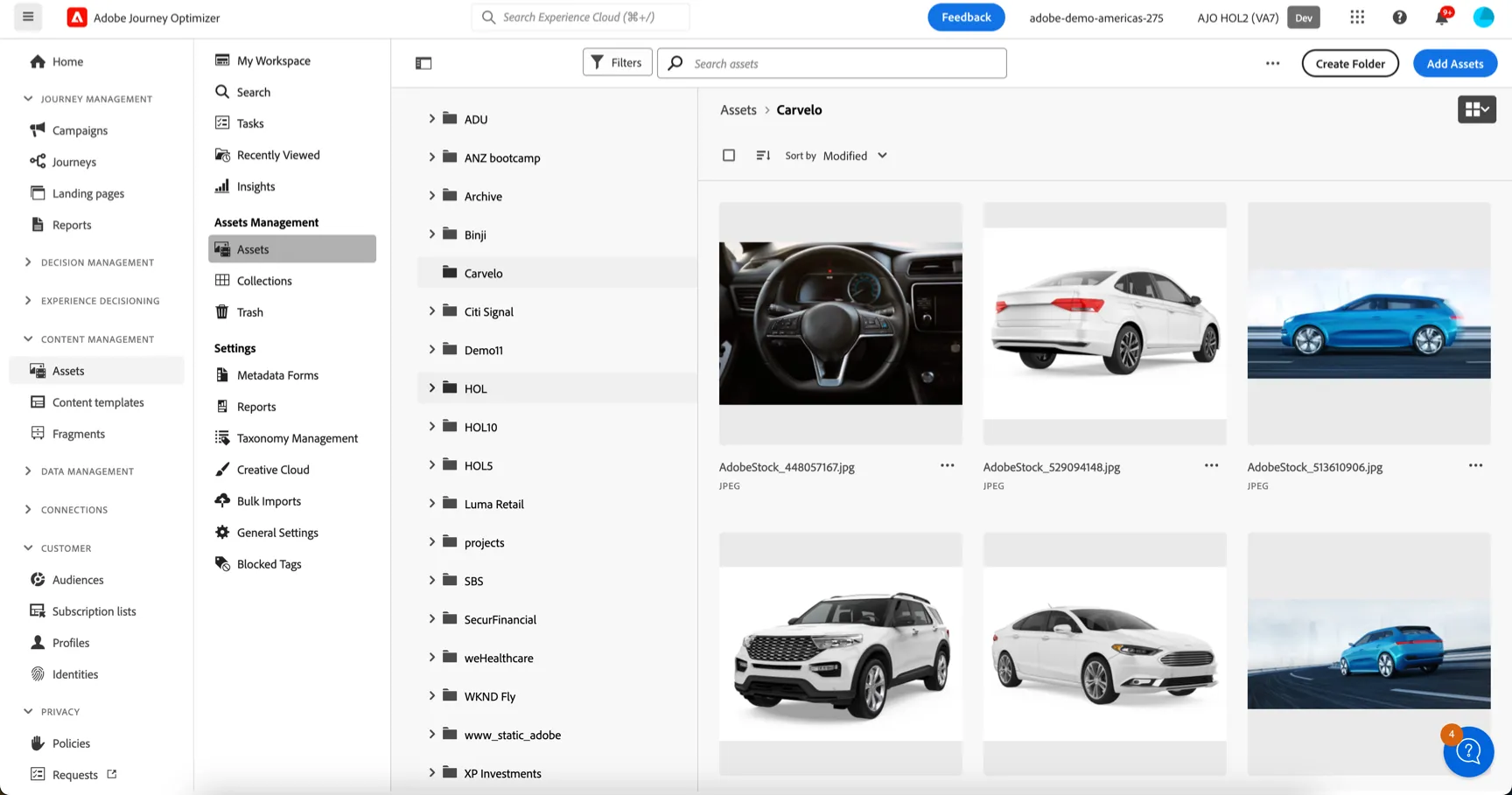Open the more options ellipsis beside Create Folder

pyautogui.click(x=1272, y=63)
